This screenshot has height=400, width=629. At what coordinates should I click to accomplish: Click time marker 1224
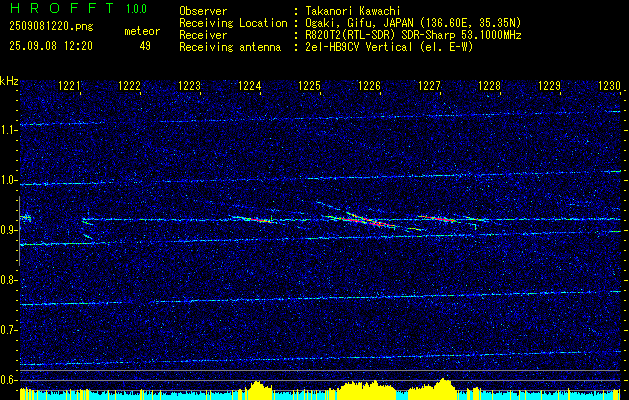[250, 85]
